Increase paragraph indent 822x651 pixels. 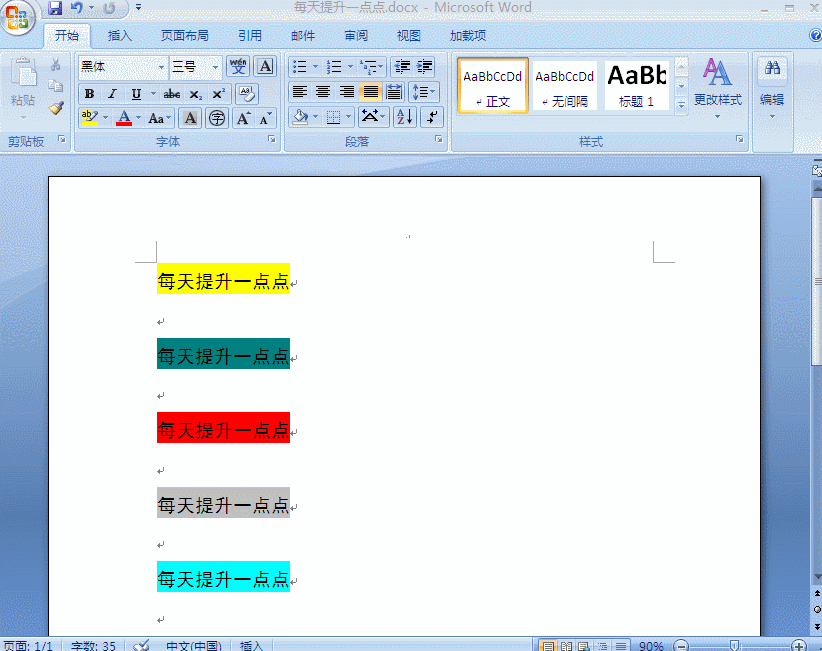click(x=425, y=67)
